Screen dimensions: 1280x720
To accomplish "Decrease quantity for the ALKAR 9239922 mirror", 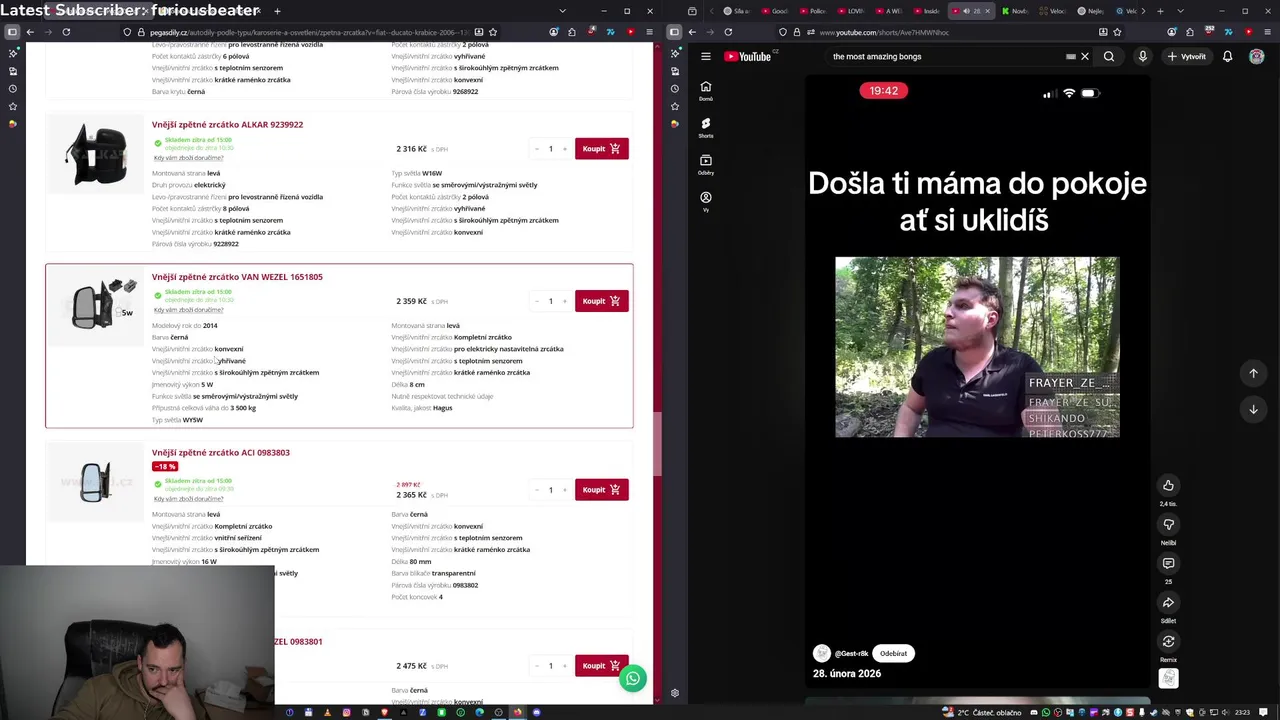I will pyautogui.click(x=537, y=149).
